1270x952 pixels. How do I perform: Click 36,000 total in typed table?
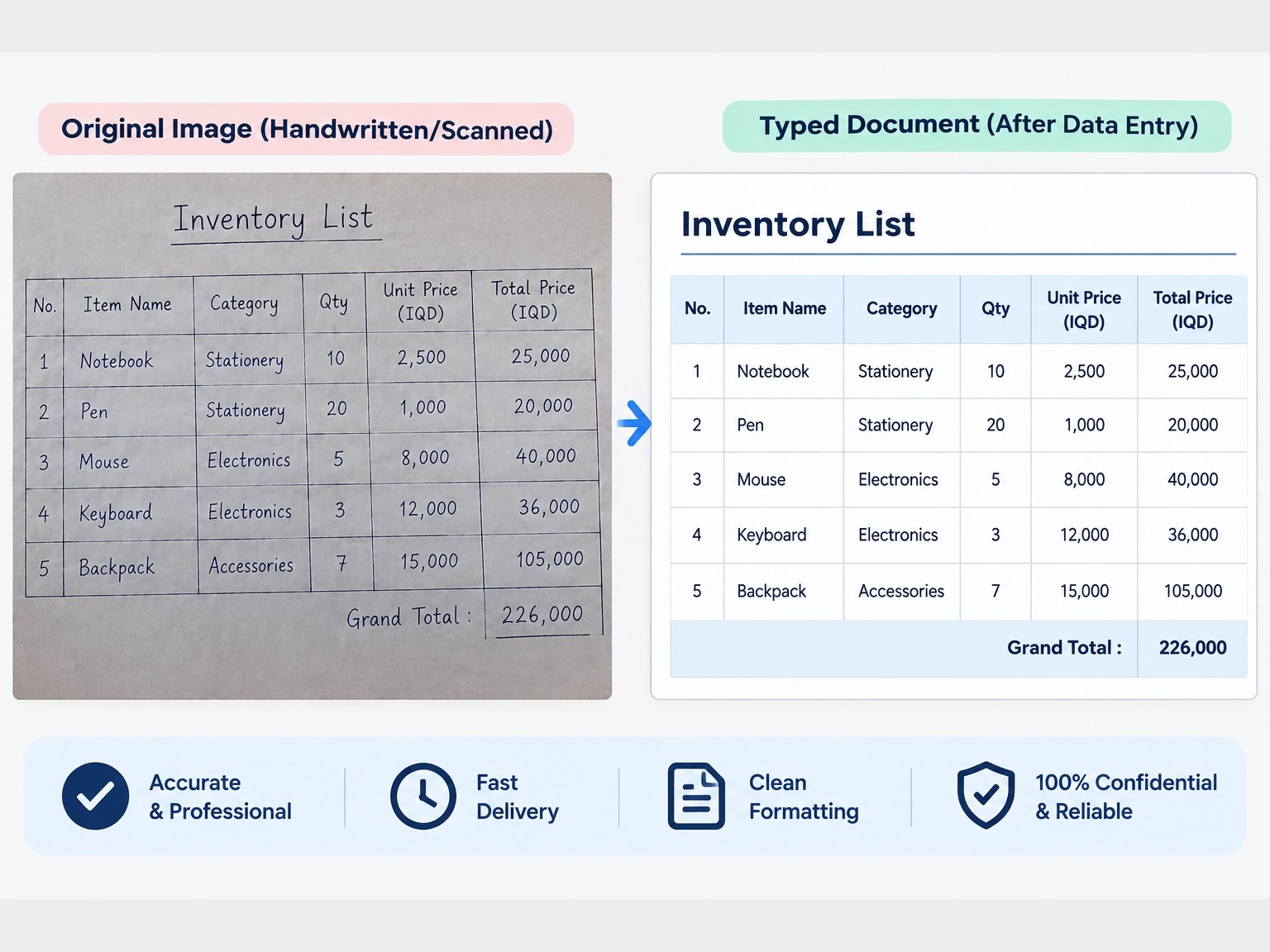pyautogui.click(x=1192, y=535)
